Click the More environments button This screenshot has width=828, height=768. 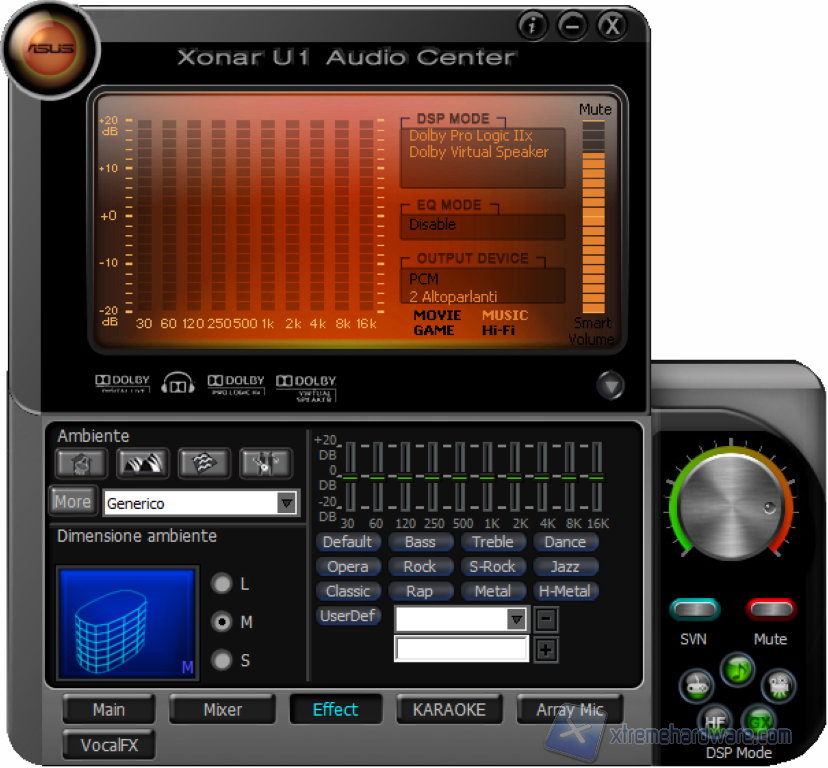[72, 501]
